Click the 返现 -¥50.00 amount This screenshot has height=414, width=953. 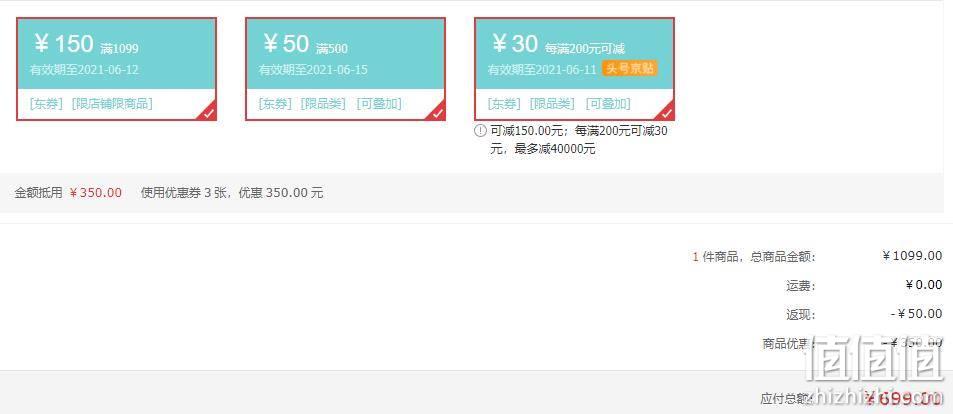(x=917, y=314)
